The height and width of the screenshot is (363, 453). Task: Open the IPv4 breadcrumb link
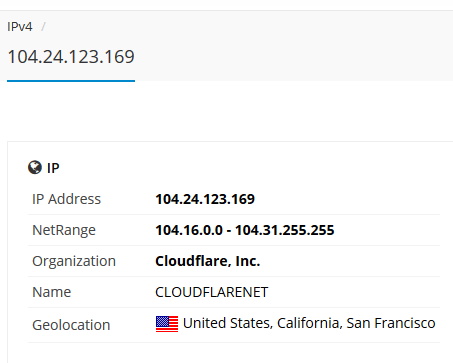[20, 27]
